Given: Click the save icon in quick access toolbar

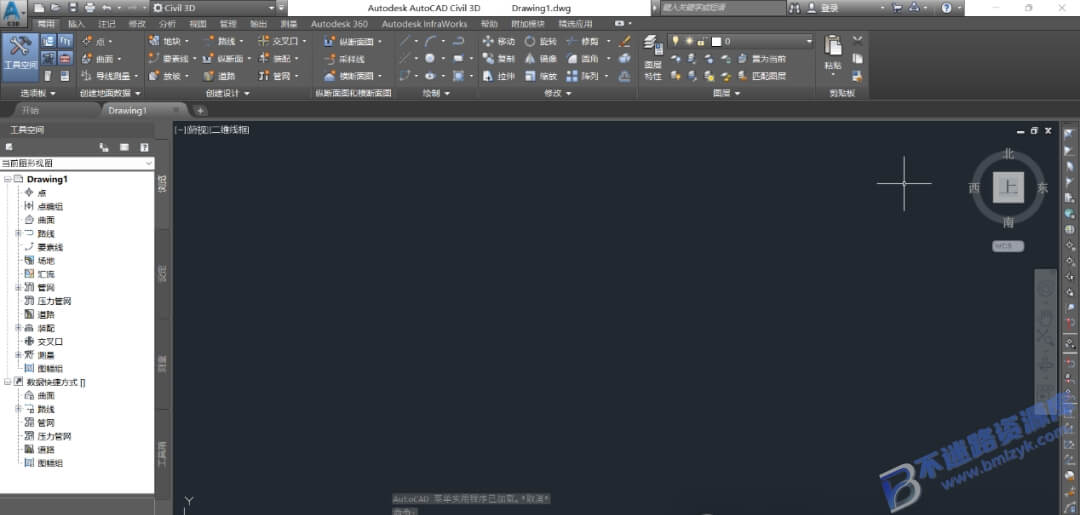Looking at the screenshot, I should pos(72,8).
